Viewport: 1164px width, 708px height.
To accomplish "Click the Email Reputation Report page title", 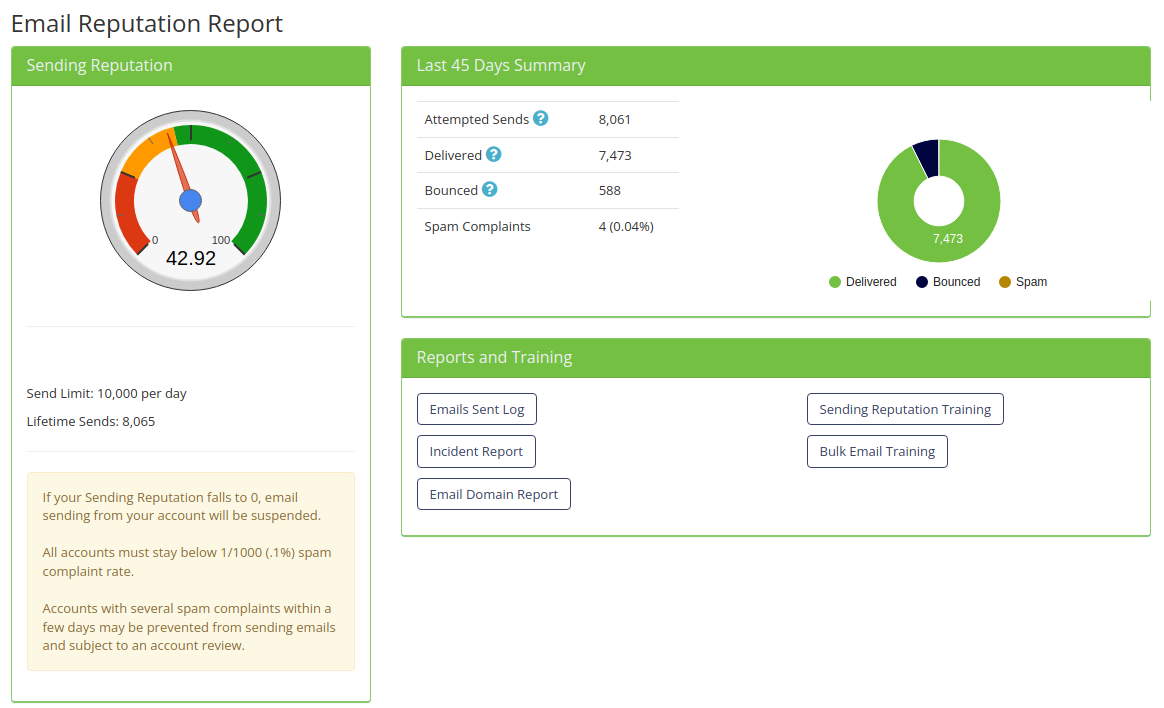I will [147, 24].
